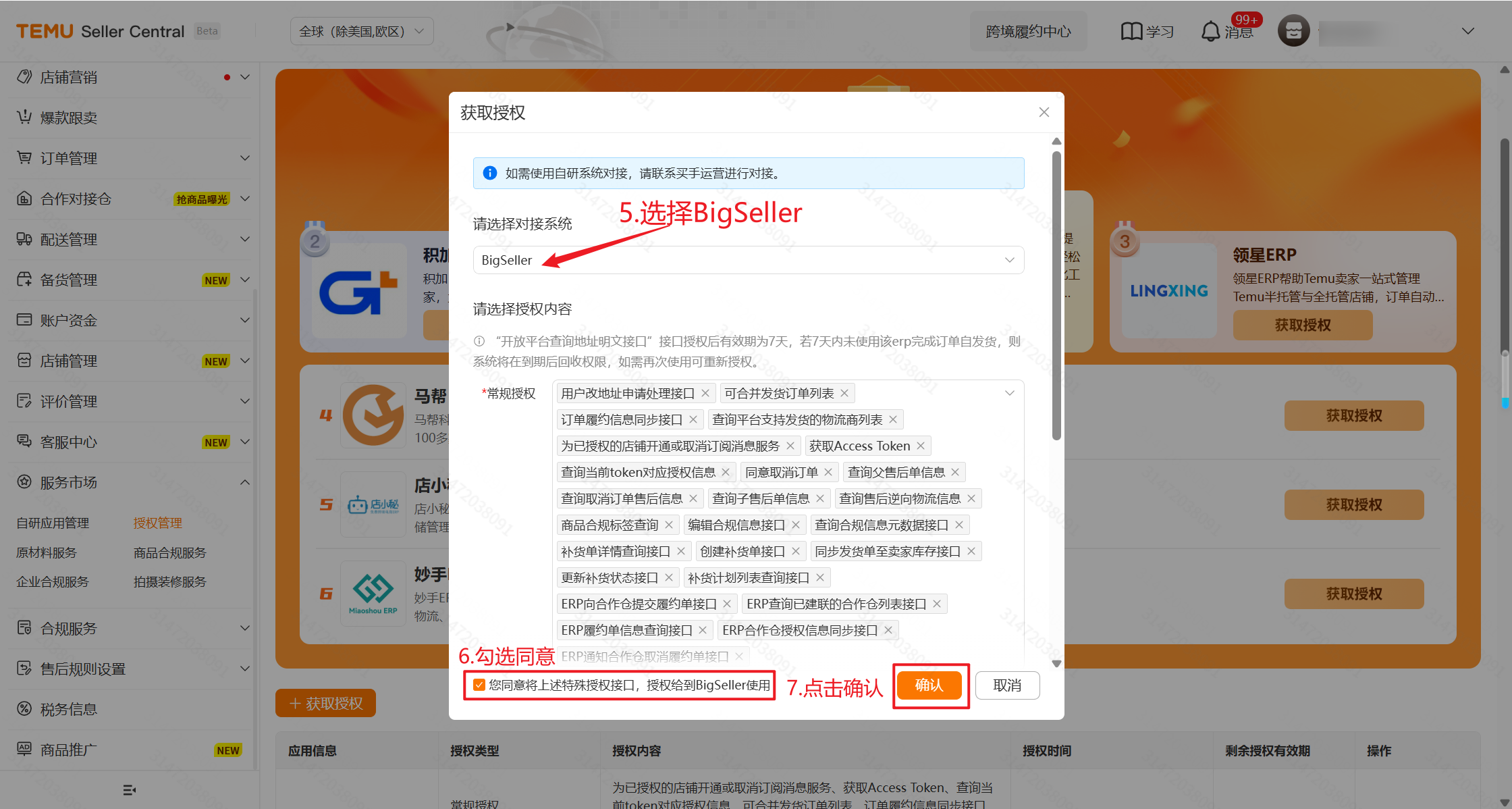Close the 获取授权 dialog with X
The height and width of the screenshot is (809, 1512).
[x=1044, y=112]
